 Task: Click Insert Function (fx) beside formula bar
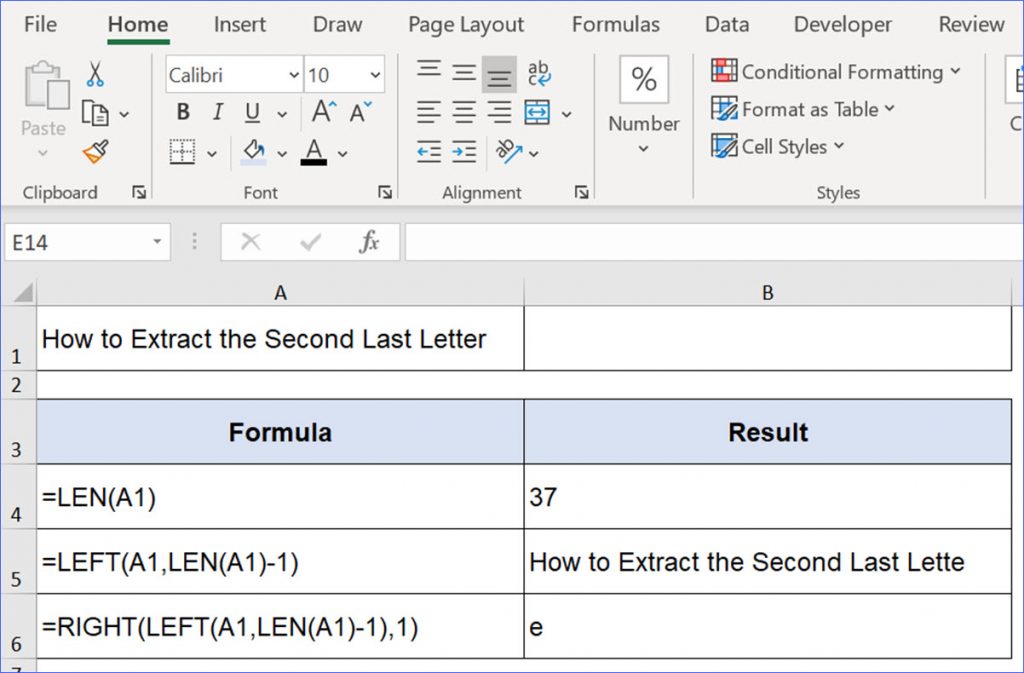(370, 241)
